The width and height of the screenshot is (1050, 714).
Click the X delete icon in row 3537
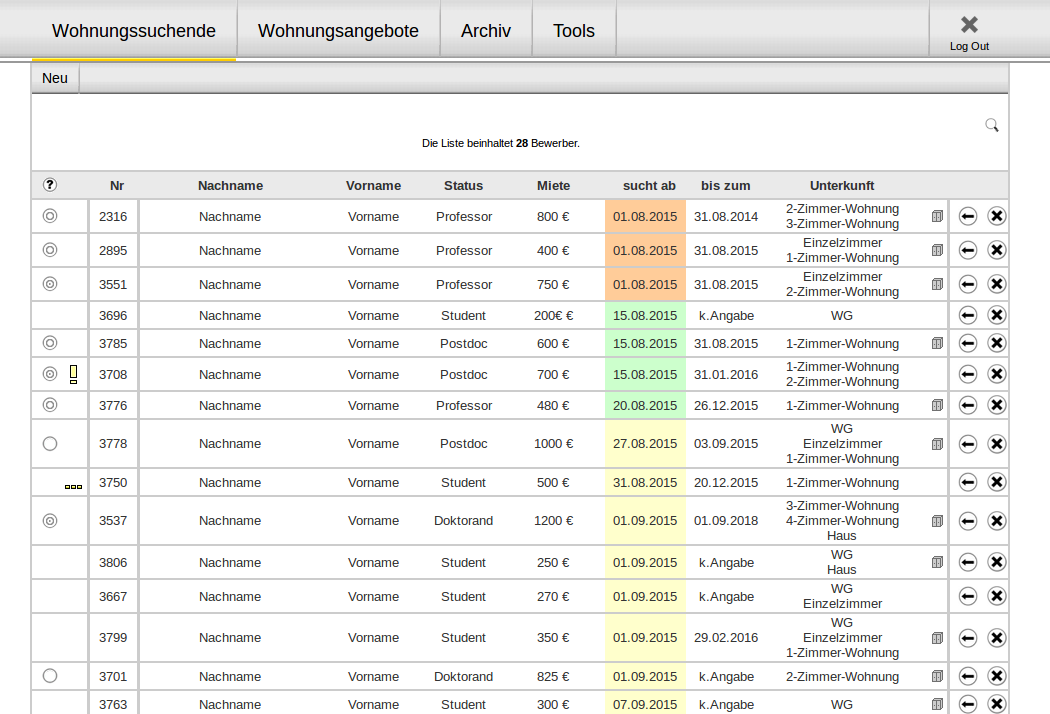click(996, 520)
